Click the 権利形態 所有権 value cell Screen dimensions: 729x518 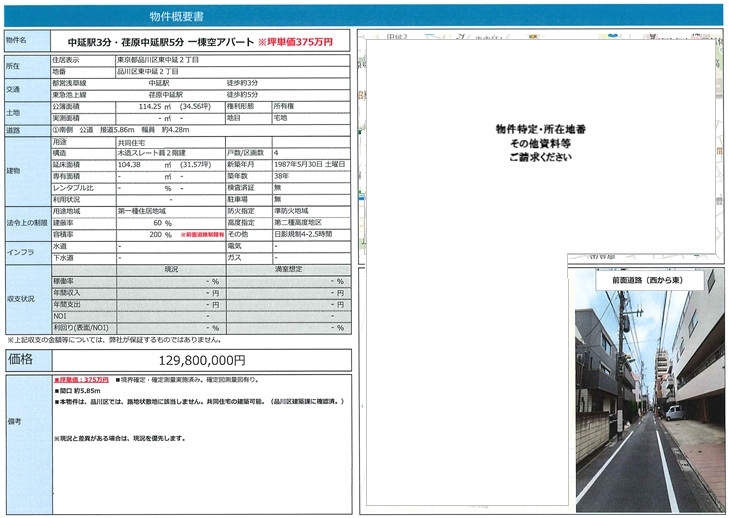(x=311, y=106)
